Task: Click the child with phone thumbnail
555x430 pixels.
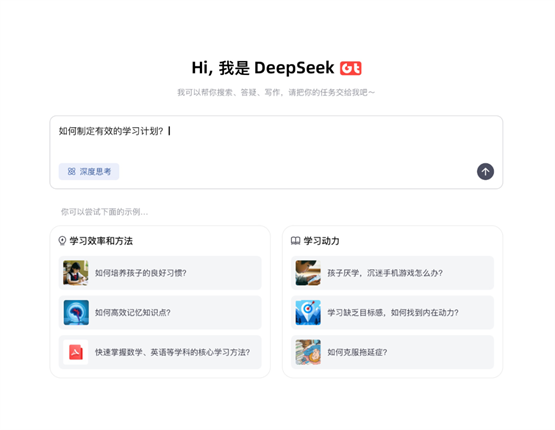Action: pyautogui.click(x=308, y=273)
